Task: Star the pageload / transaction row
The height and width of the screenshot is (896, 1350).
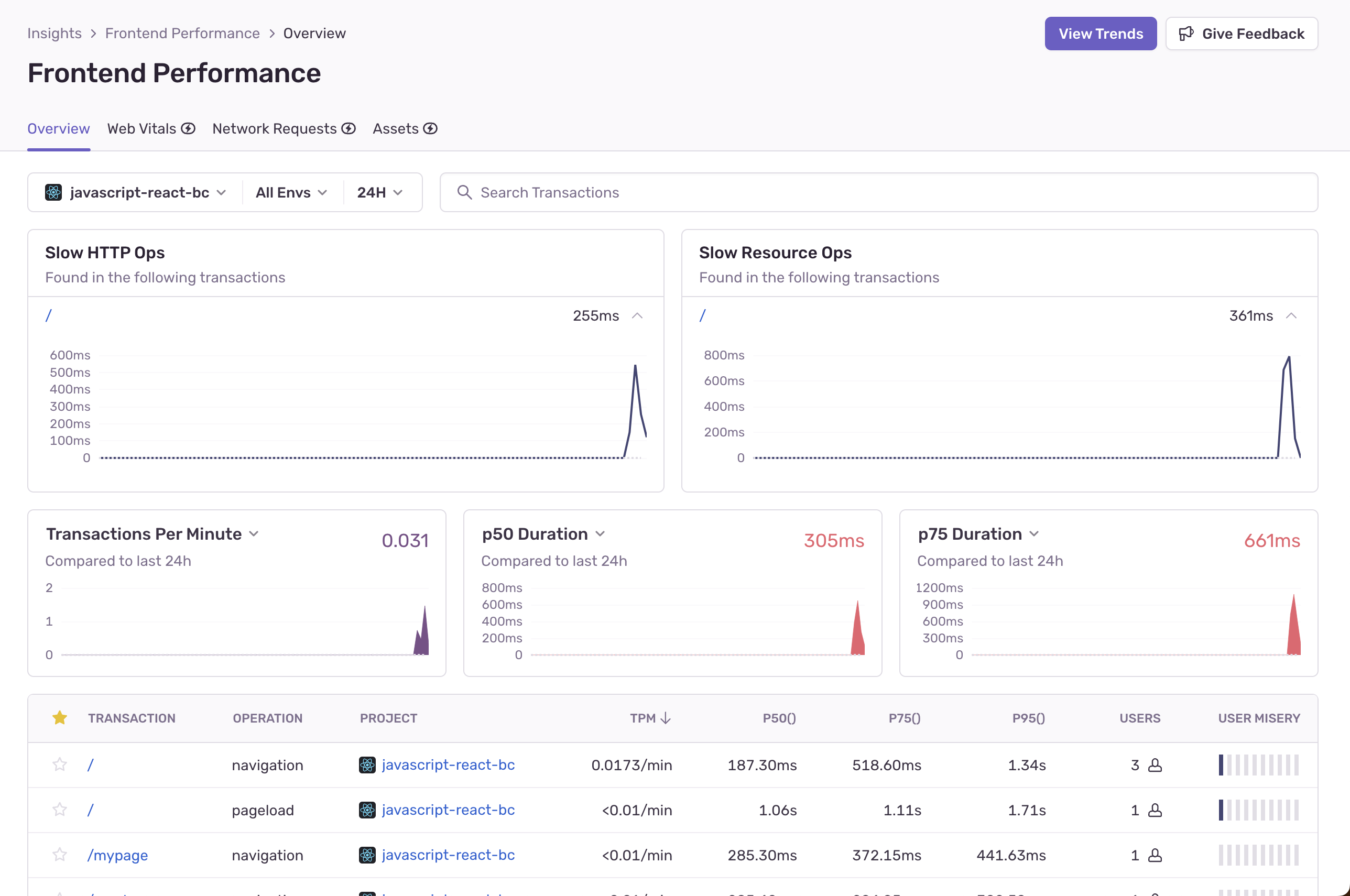Action: (59, 810)
